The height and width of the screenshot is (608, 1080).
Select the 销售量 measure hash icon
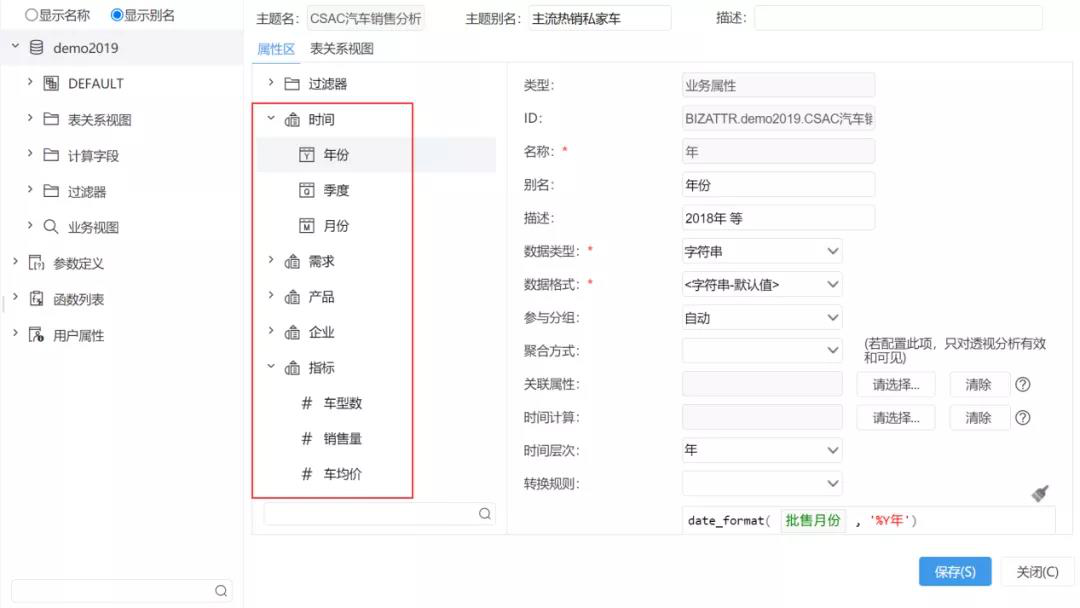(307, 439)
